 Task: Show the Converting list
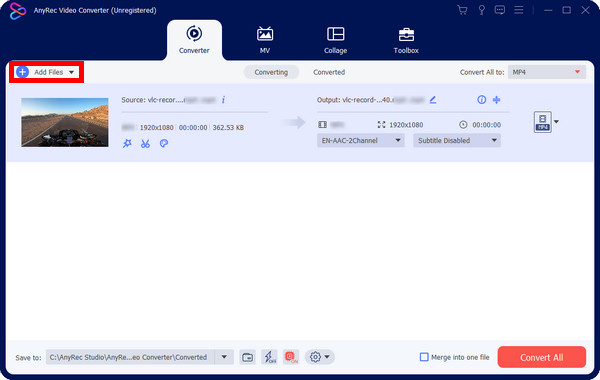coord(271,72)
